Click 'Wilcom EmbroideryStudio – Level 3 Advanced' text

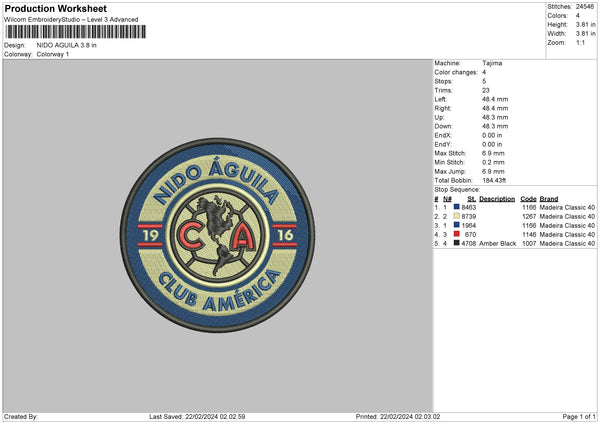point(71,20)
